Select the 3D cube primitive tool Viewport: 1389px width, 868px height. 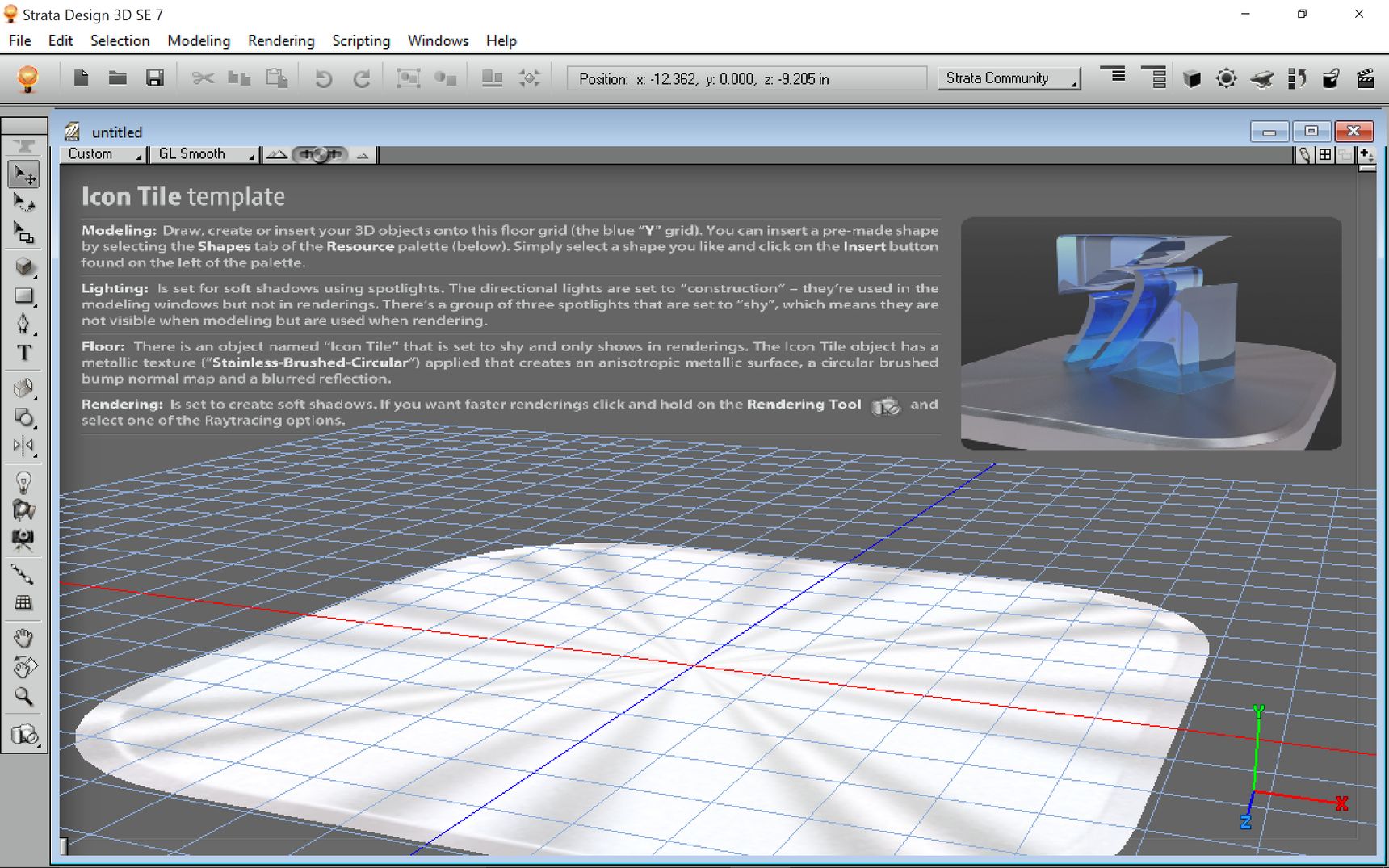click(x=24, y=266)
